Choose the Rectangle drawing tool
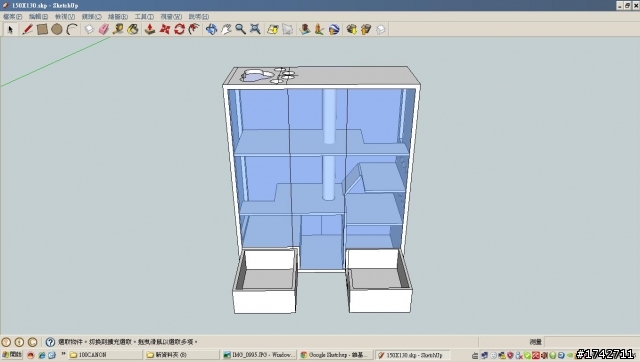This screenshot has height=362, width=640. pos(42,29)
